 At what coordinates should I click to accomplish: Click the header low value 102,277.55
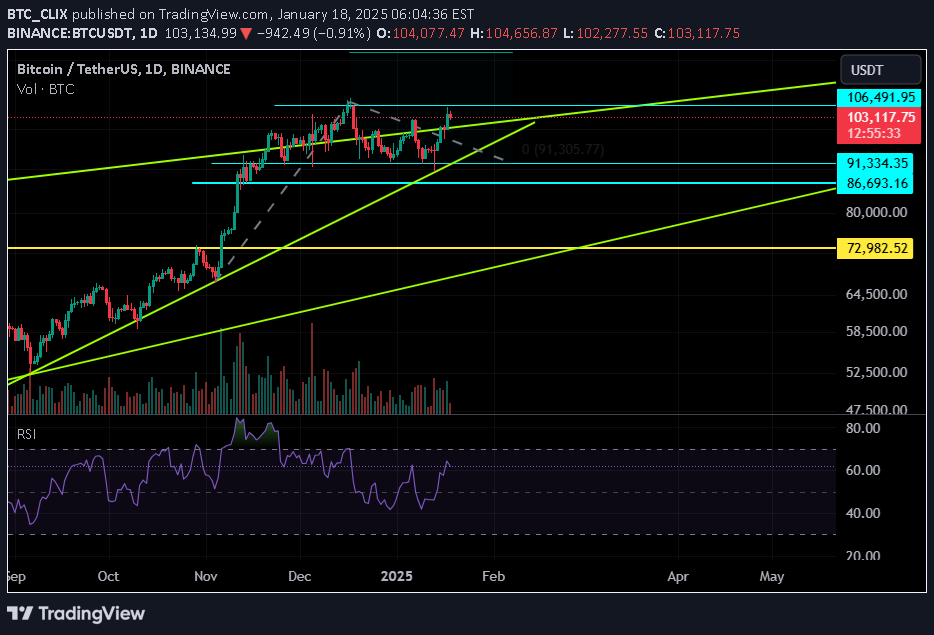pyautogui.click(x=612, y=33)
